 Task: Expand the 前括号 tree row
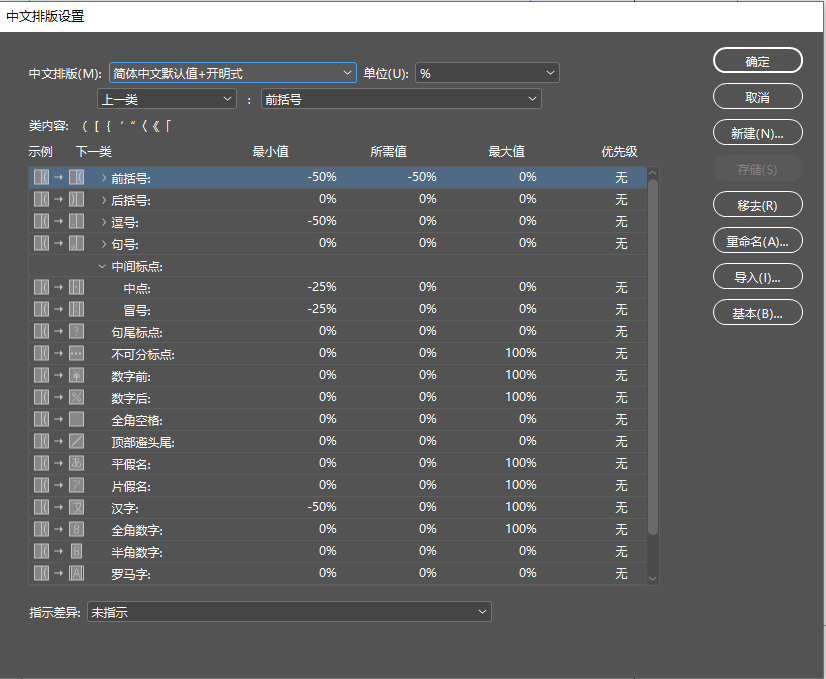point(104,178)
